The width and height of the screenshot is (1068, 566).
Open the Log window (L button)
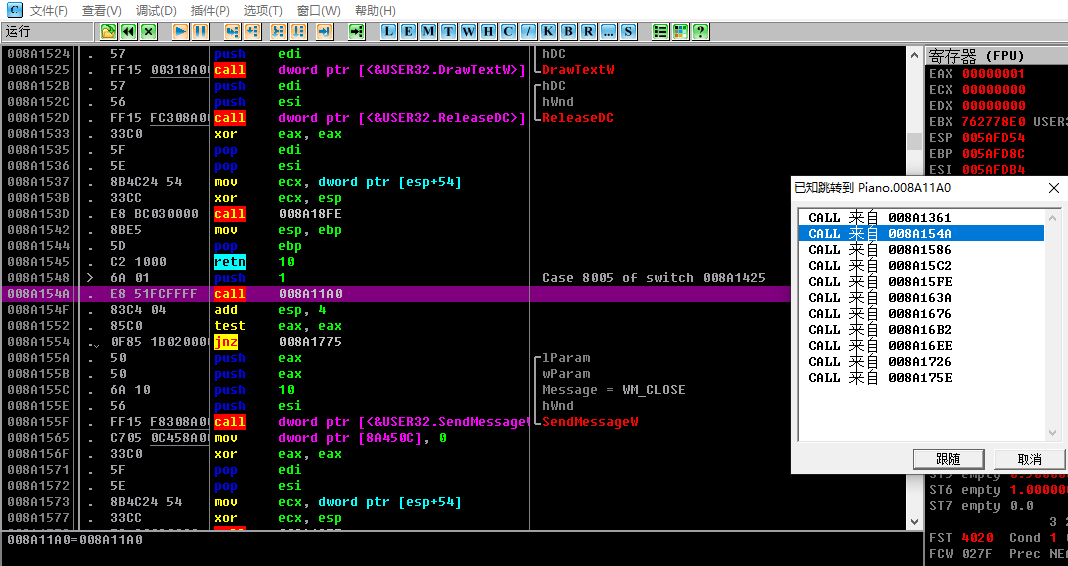click(388, 31)
